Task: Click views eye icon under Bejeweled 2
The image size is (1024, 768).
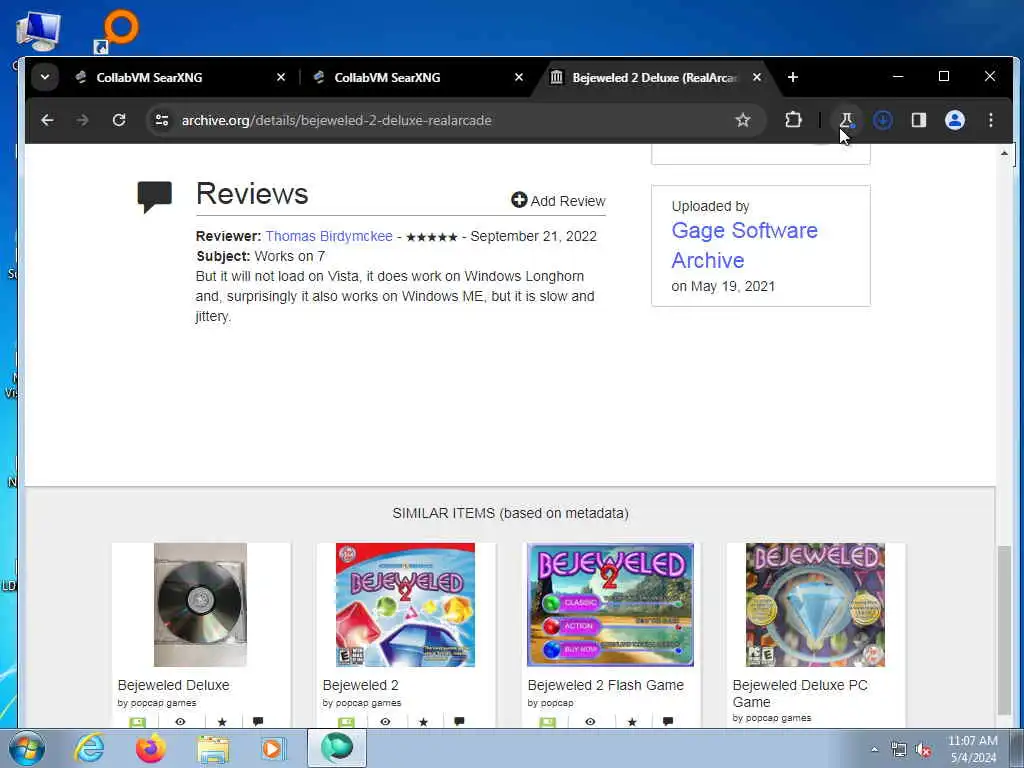Action: click(x=385, y=722)
